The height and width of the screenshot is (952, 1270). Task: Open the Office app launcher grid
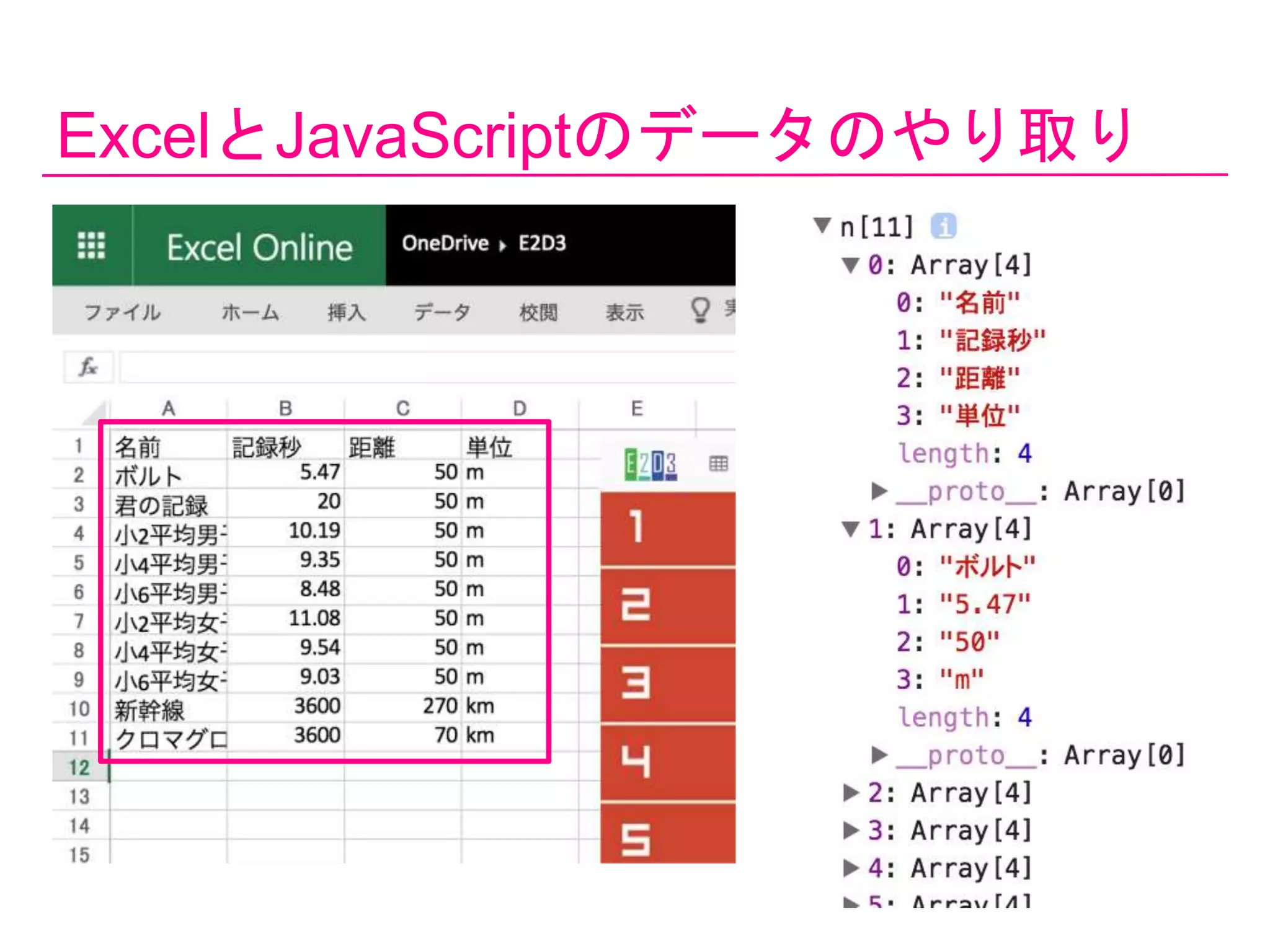click(91, 245)
